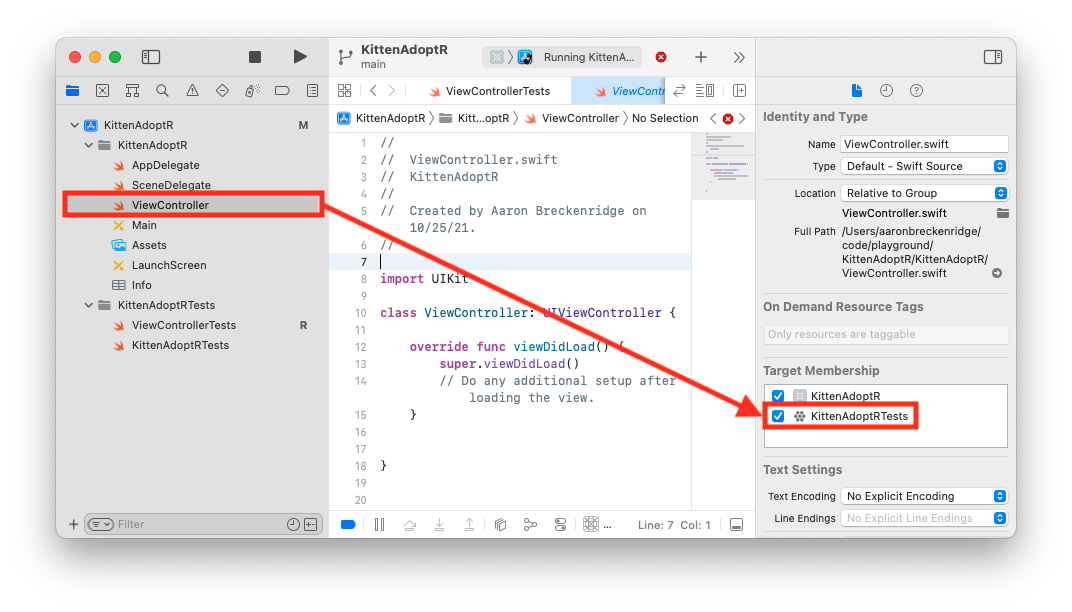Toggle the inspectors panel
Screen dimensions: 1072x612
[993, 57]
